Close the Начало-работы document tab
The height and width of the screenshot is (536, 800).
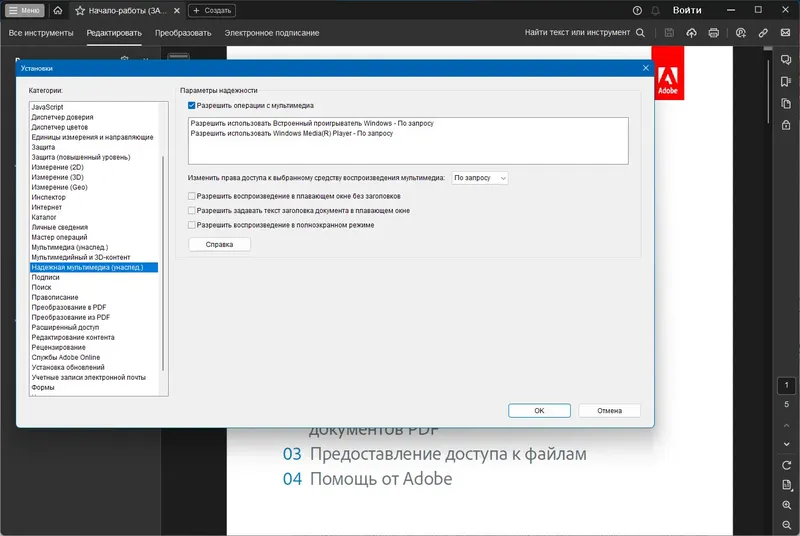coord(177,10)
